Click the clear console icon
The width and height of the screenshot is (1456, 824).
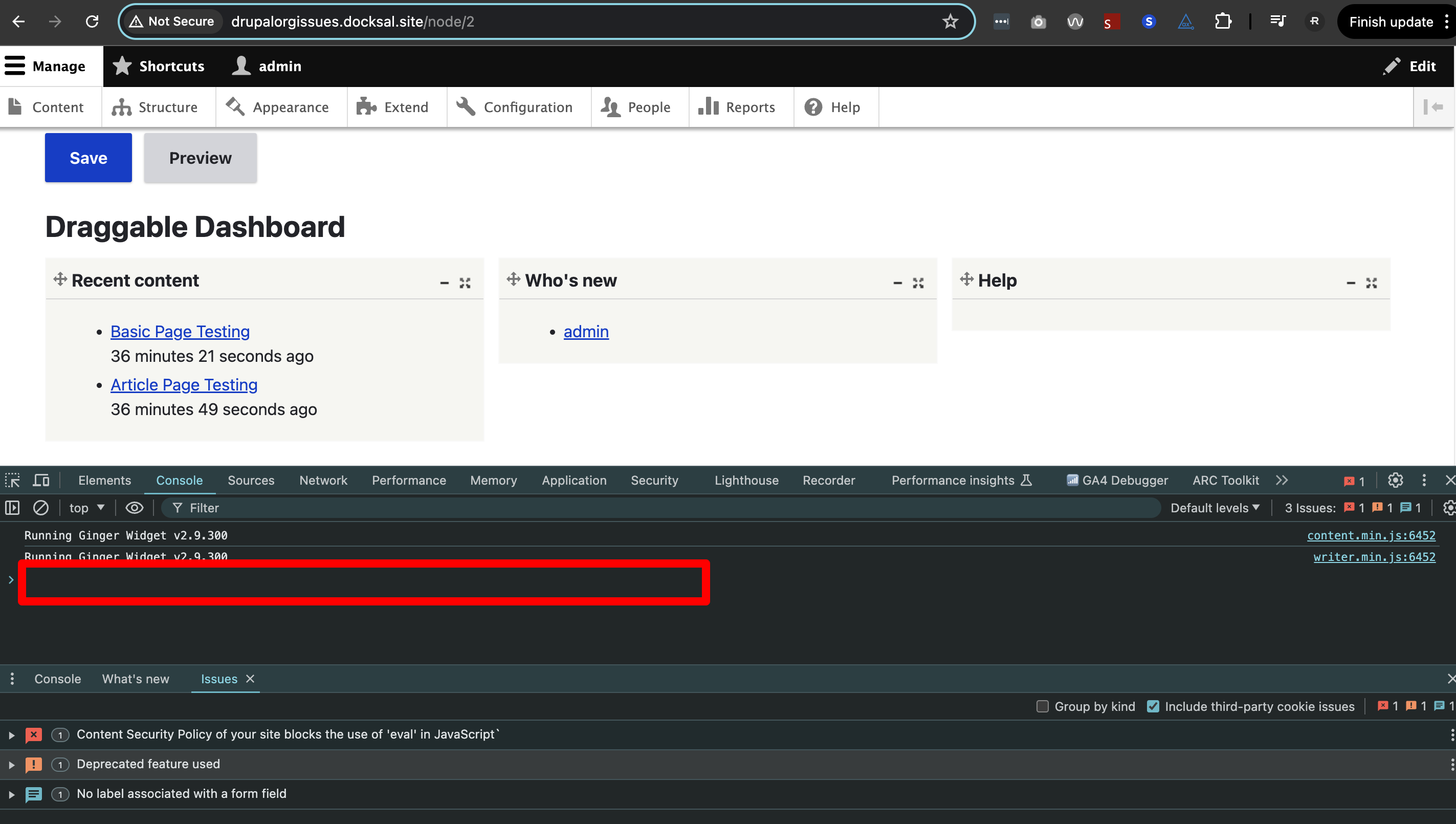(x=41, y=508)
